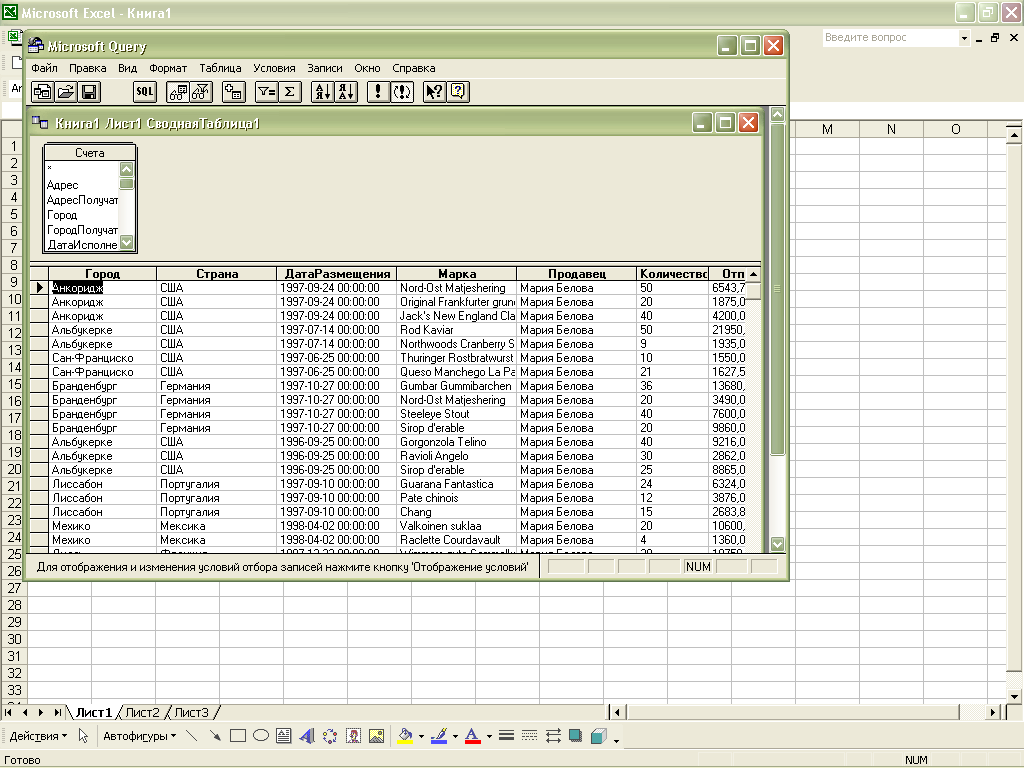Screen dimensions: 1024x768
Task: Click Insert Picture from File icon
Action: point(377,737)
